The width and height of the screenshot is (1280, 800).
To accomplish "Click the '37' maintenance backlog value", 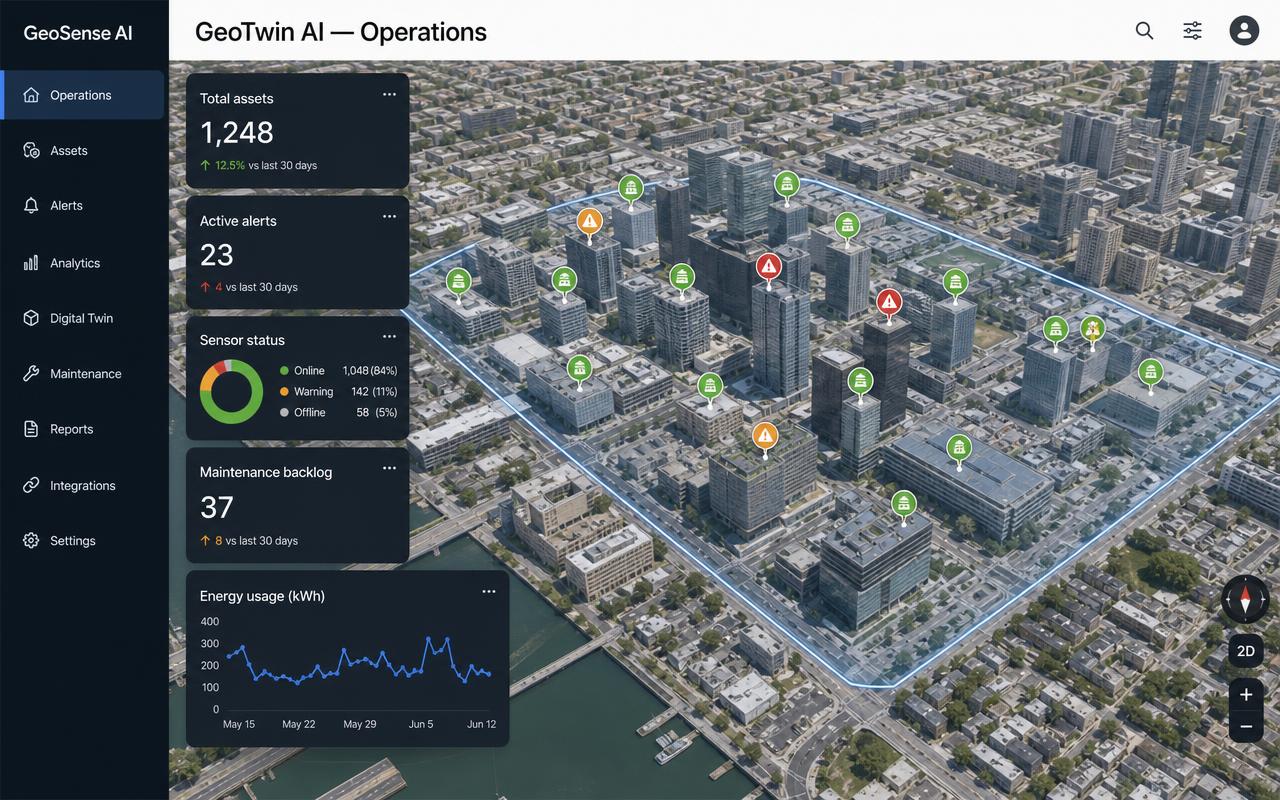I will click(x=217, y=508).
